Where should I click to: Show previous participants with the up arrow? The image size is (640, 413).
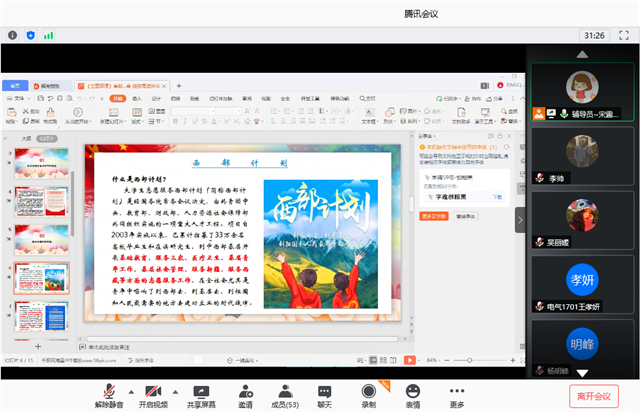click(x=582, y=54)
